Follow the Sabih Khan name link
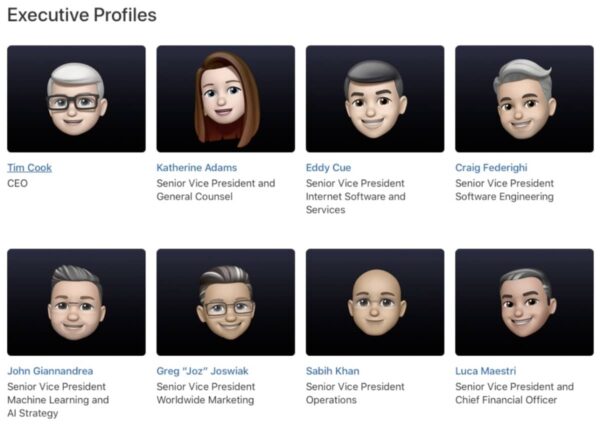This screenshot has width=600, height=433. click(x=333, y=371)
